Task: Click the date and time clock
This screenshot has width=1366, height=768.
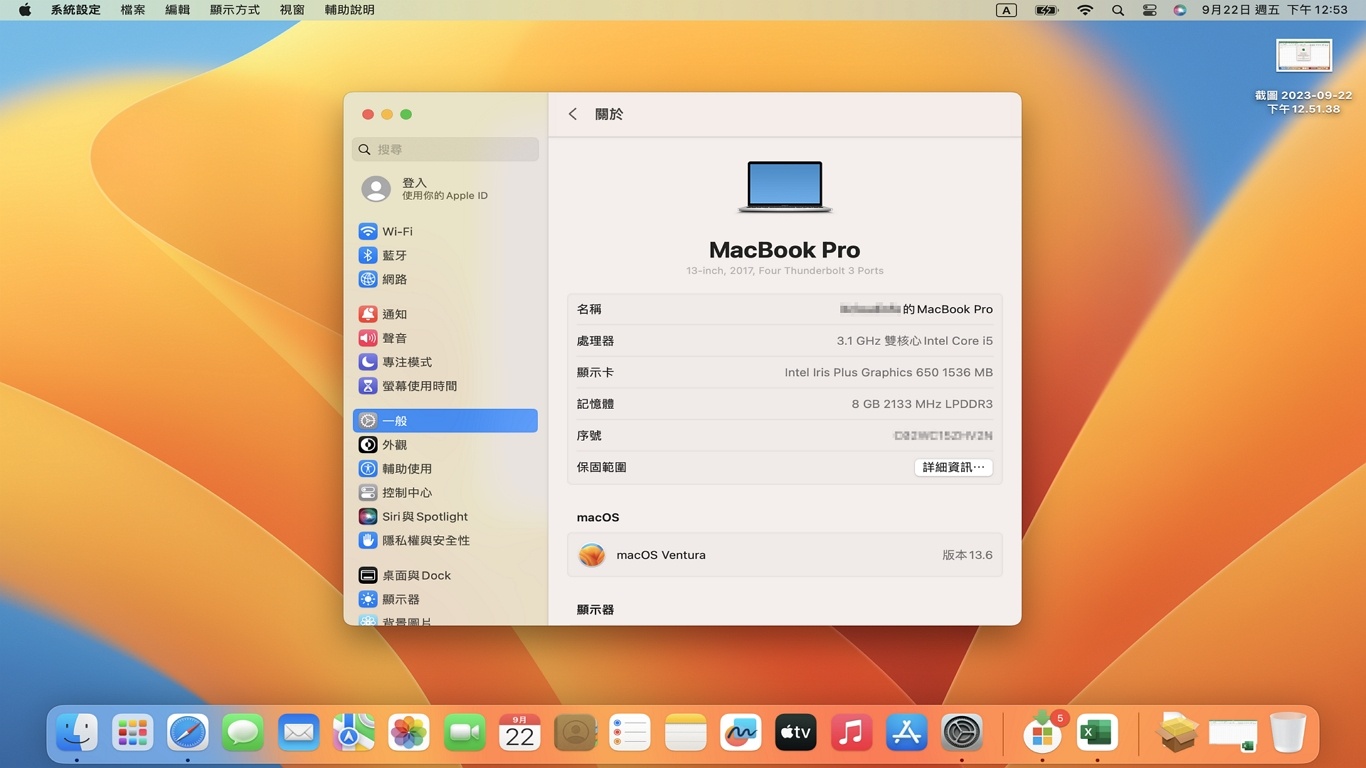Action: pyautogui.click(x=1274, y=10)
